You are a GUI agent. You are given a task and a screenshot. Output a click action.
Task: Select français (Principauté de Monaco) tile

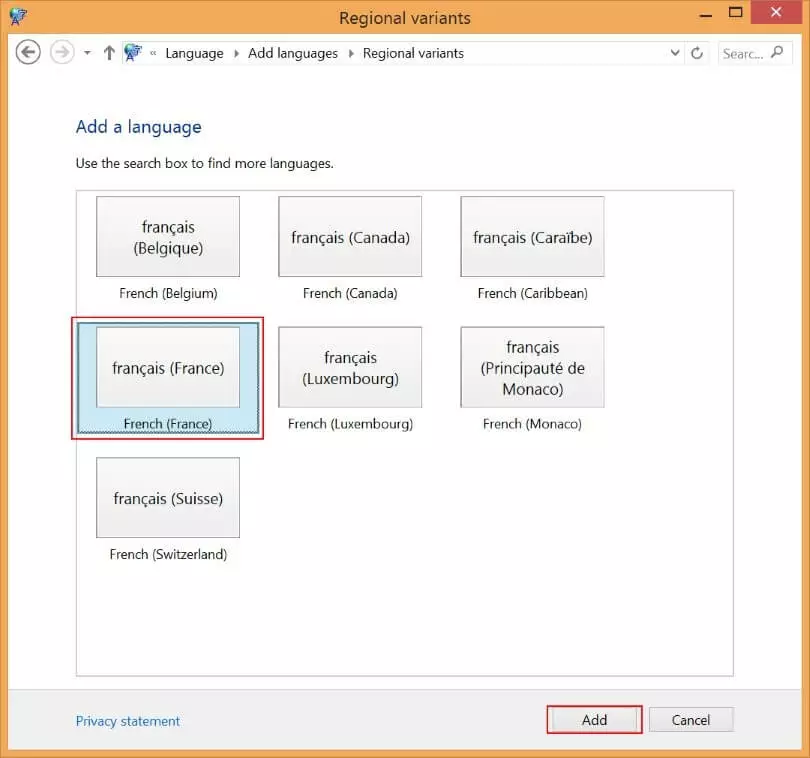point(533,367)
